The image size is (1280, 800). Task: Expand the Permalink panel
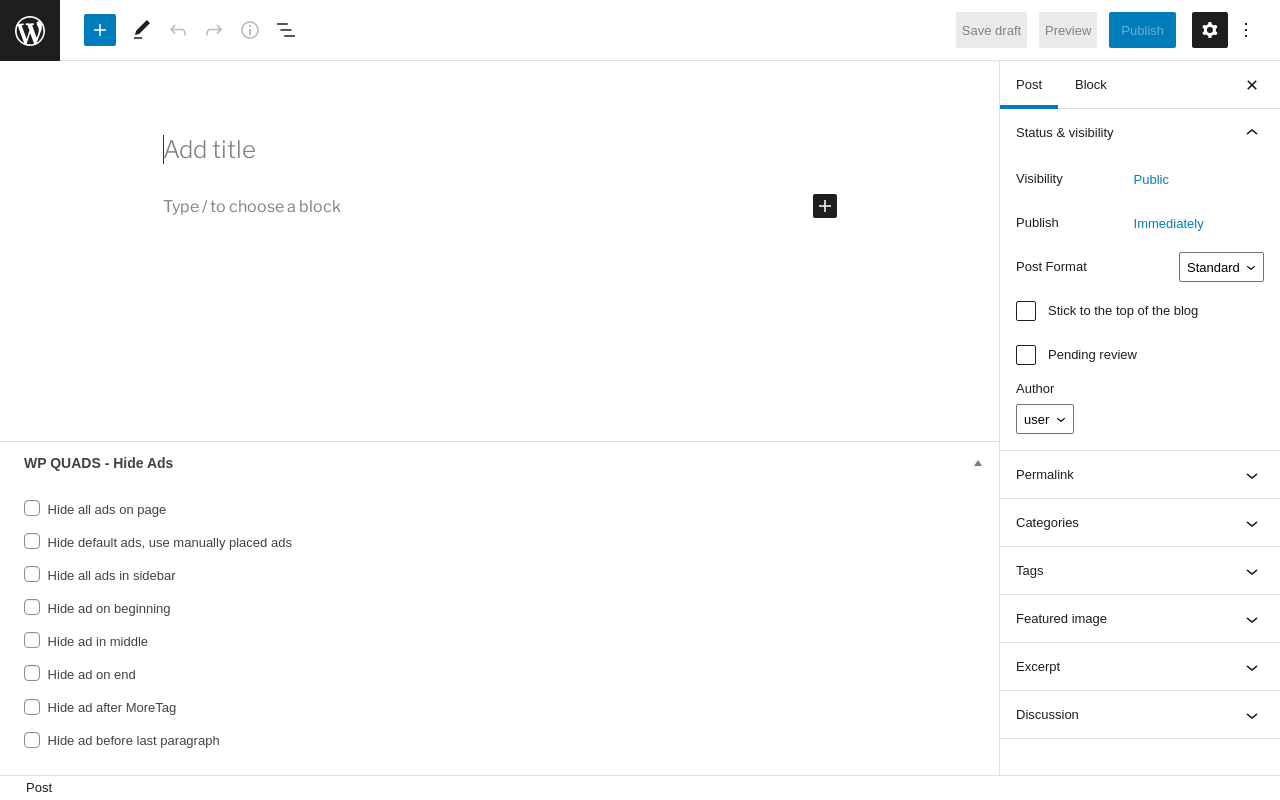[x=1140, y=475]
